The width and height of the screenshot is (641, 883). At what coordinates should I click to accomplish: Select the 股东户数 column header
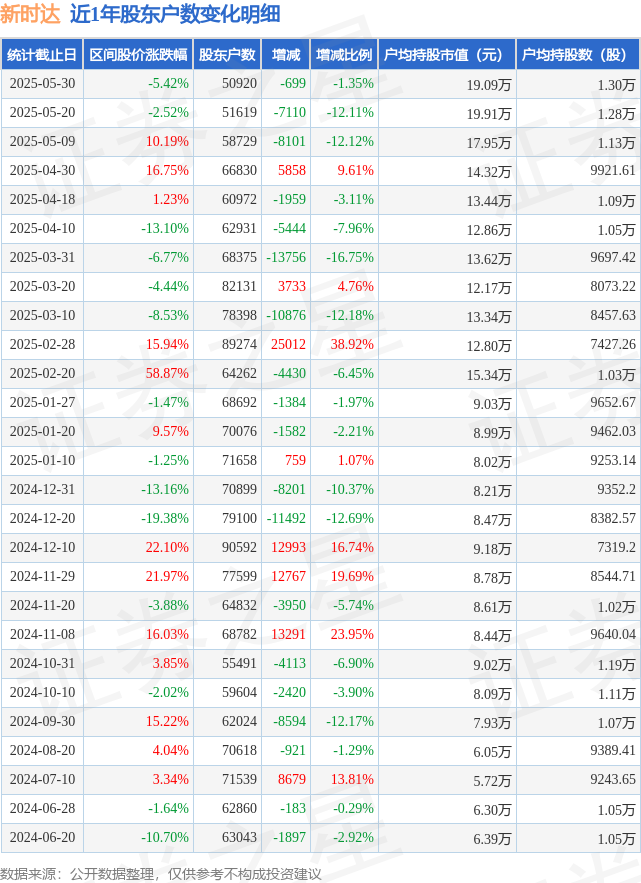point(227,55)
